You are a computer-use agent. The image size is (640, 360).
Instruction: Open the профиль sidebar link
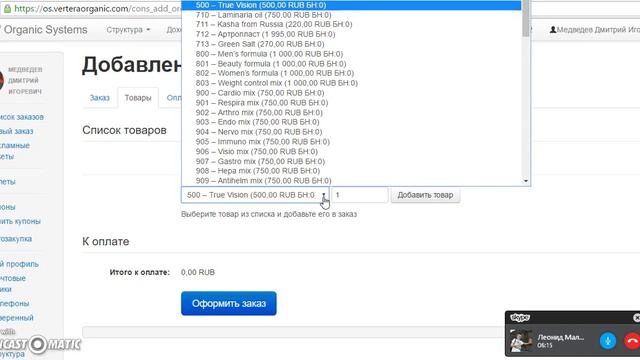[19, 264]
